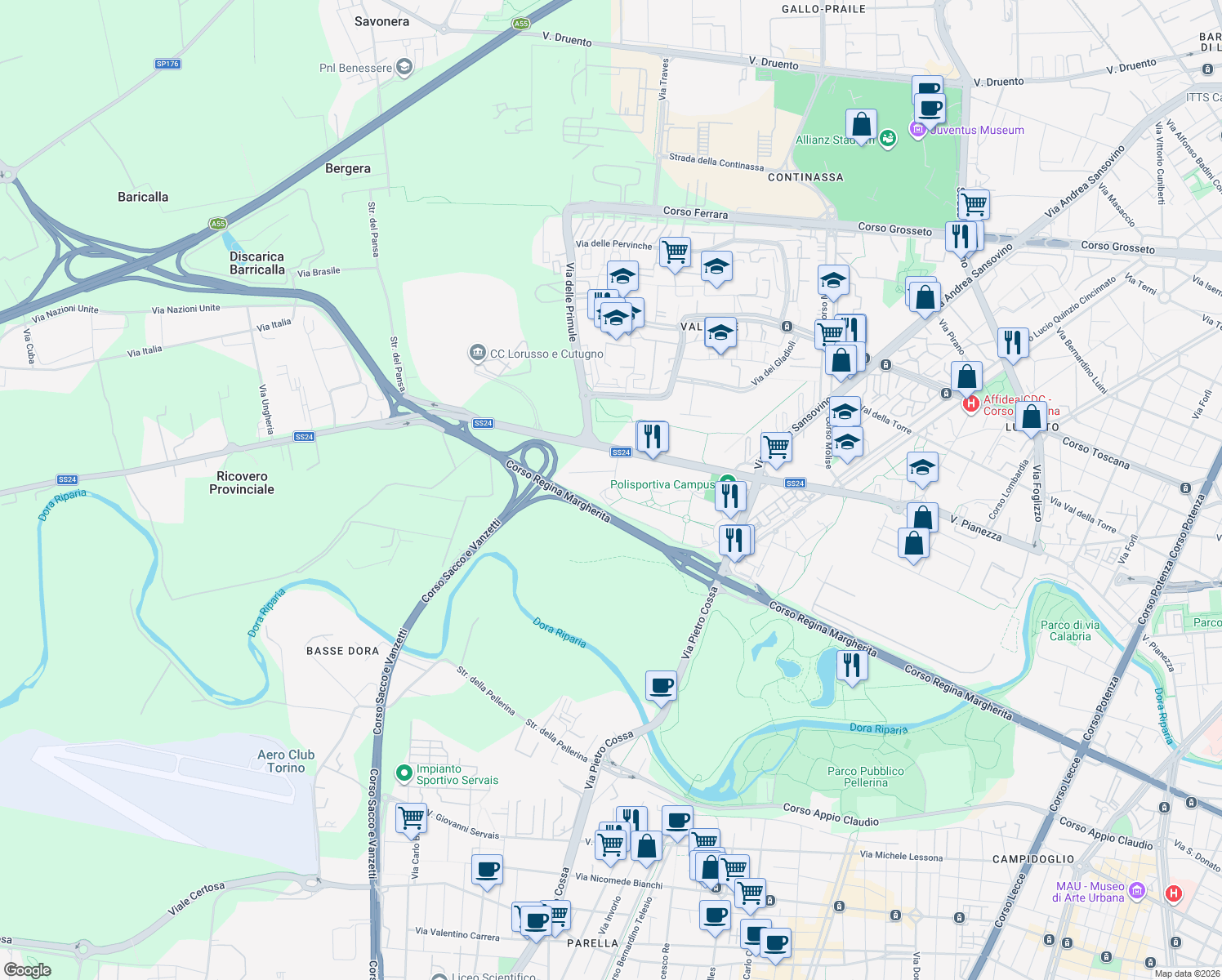Open the restaurant marker near Polisportiva Campus
This screenshot has height=980, width=1222.
(x=730, y=495)
